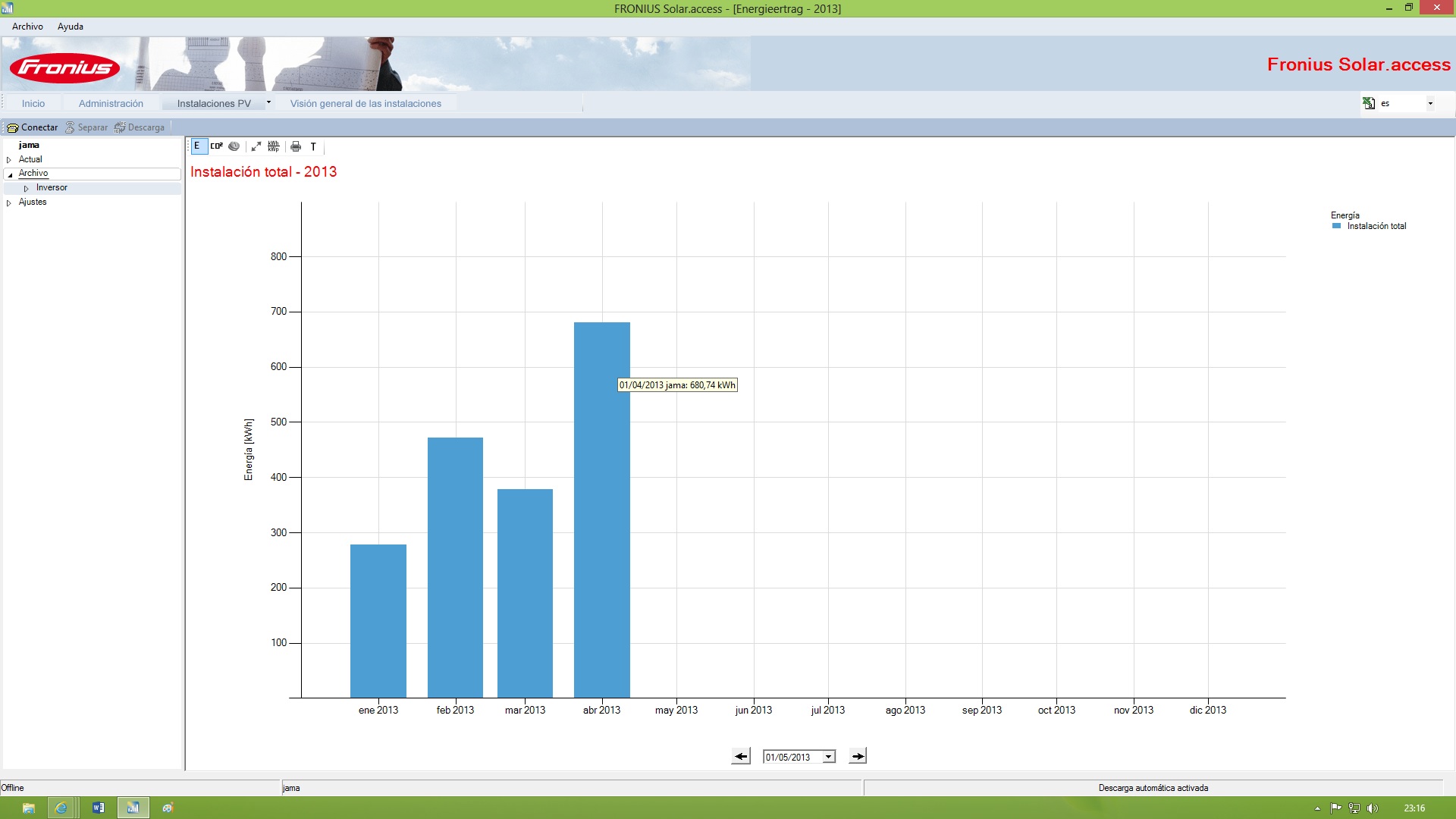Open the es language dropdown
This screenshot has width=1456, height=819.
click(x=1430, y=103)
